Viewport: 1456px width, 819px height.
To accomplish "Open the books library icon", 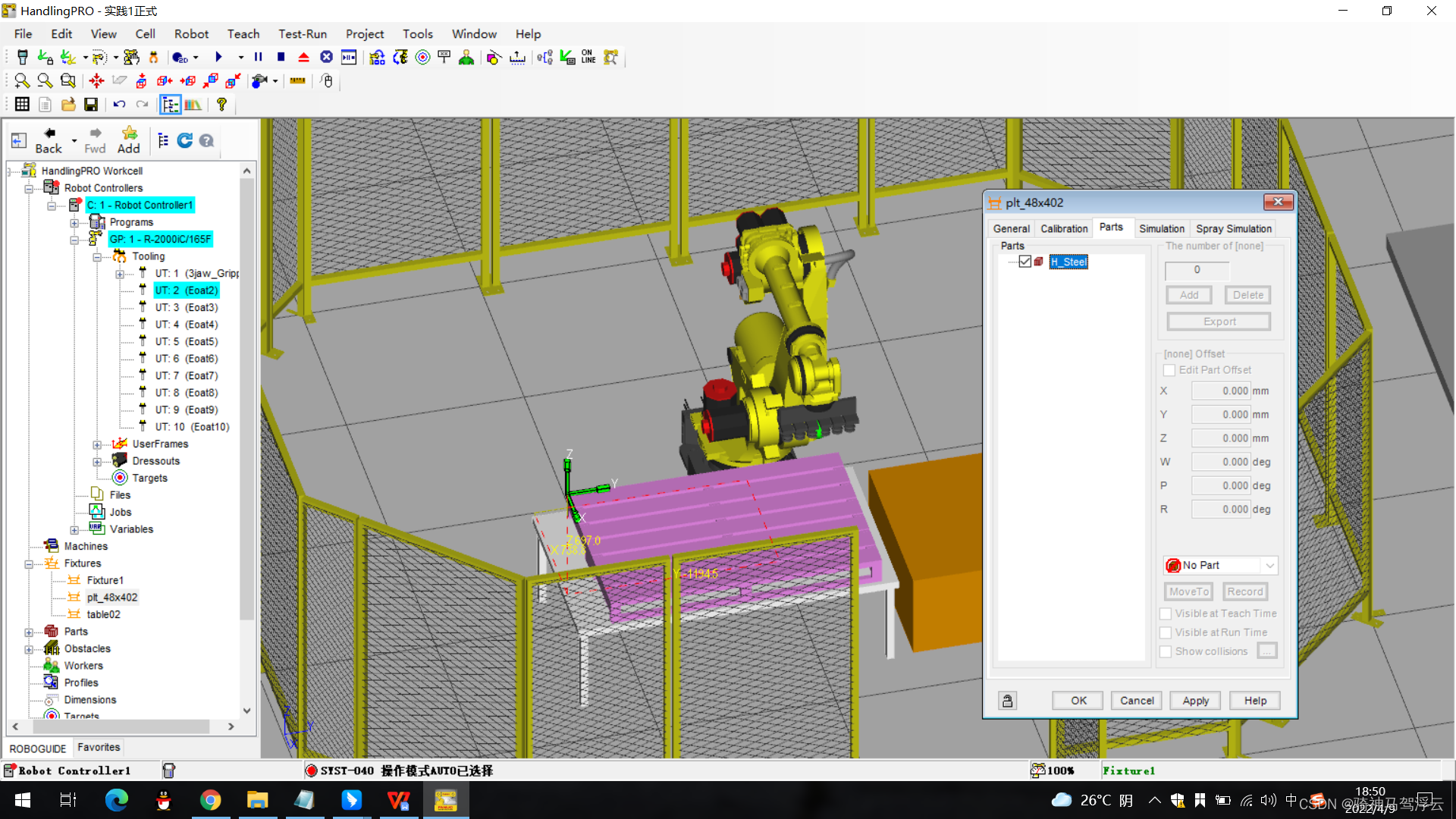I will 193,105.
